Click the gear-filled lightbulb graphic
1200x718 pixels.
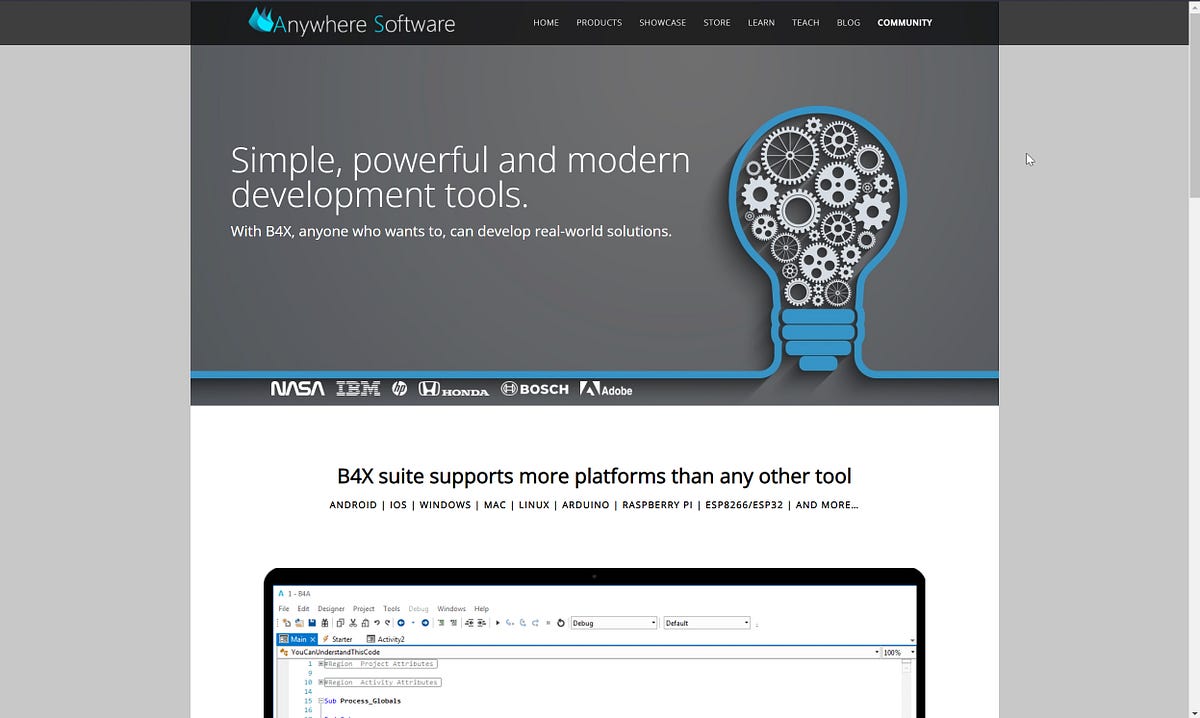tap(818, 240)
